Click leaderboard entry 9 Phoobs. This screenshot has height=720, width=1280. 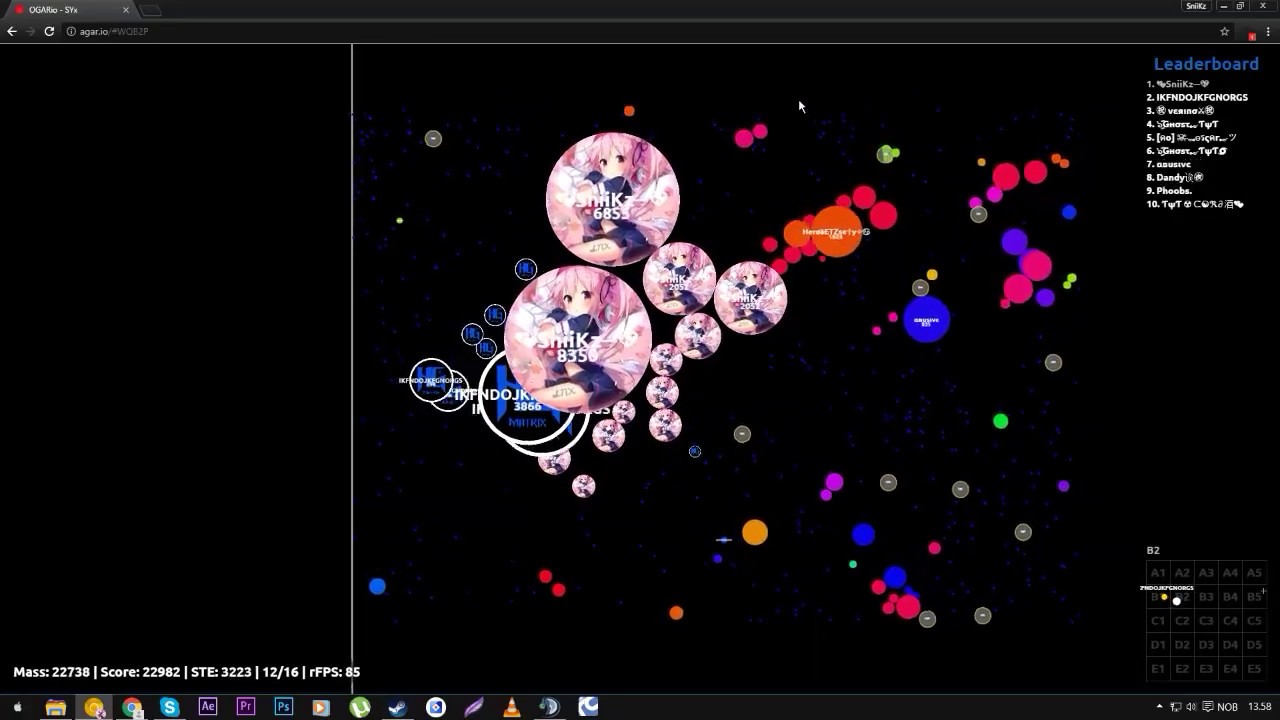pyautogui.click(x=1169, y=190)
